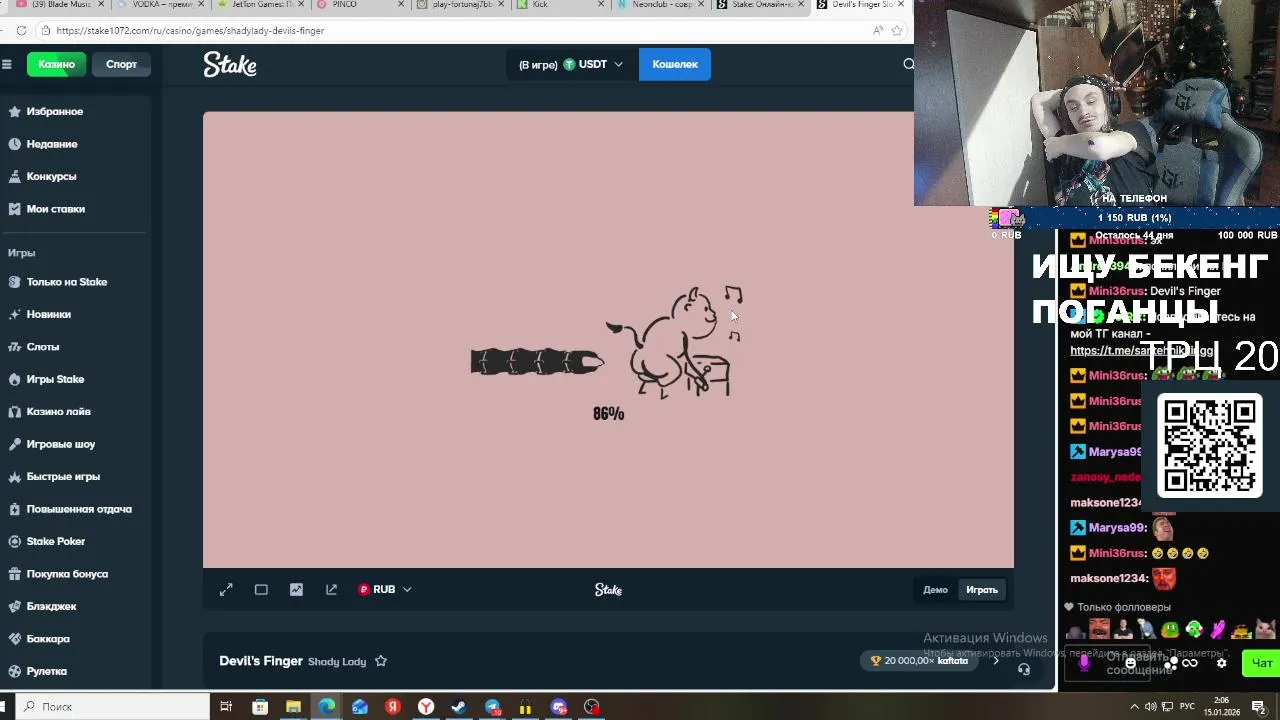Select the Играть mode toggle
The height and width of the screenshot is (720, 1280).
click(982, 590)
